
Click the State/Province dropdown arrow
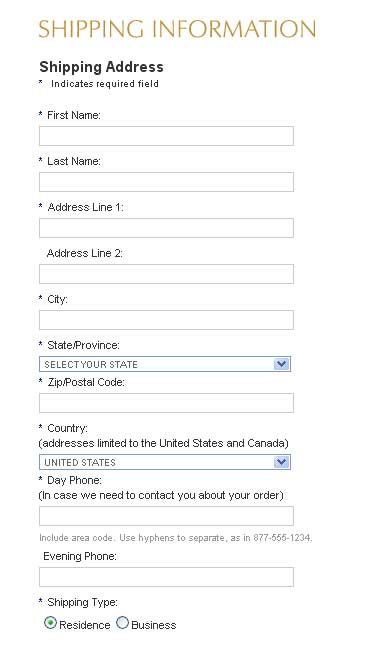click(282, 364)
